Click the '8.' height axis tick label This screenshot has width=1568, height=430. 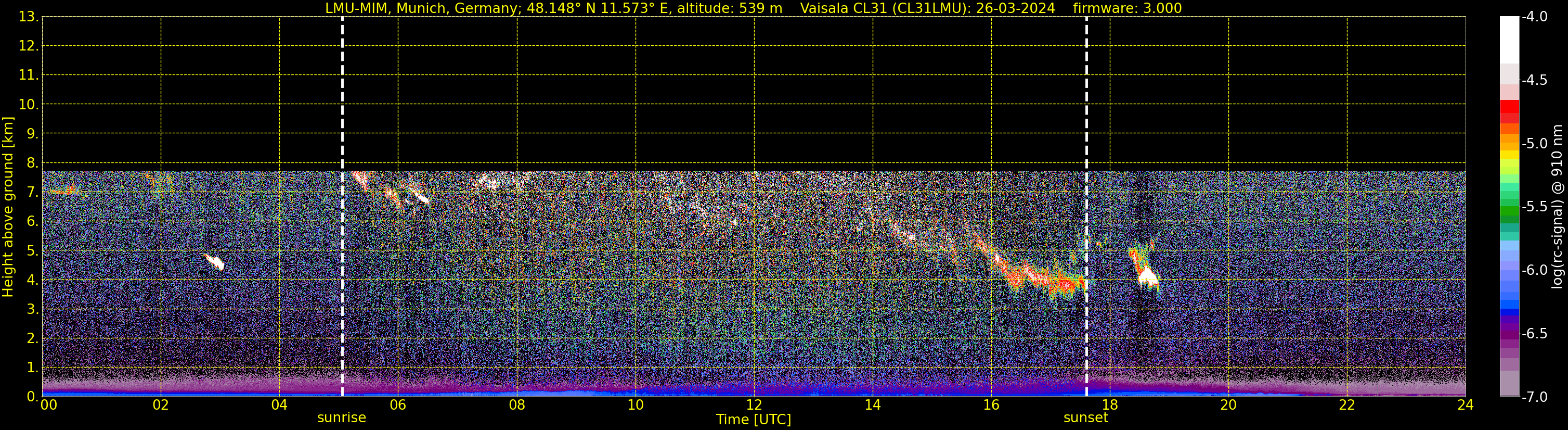coord(32,162)
